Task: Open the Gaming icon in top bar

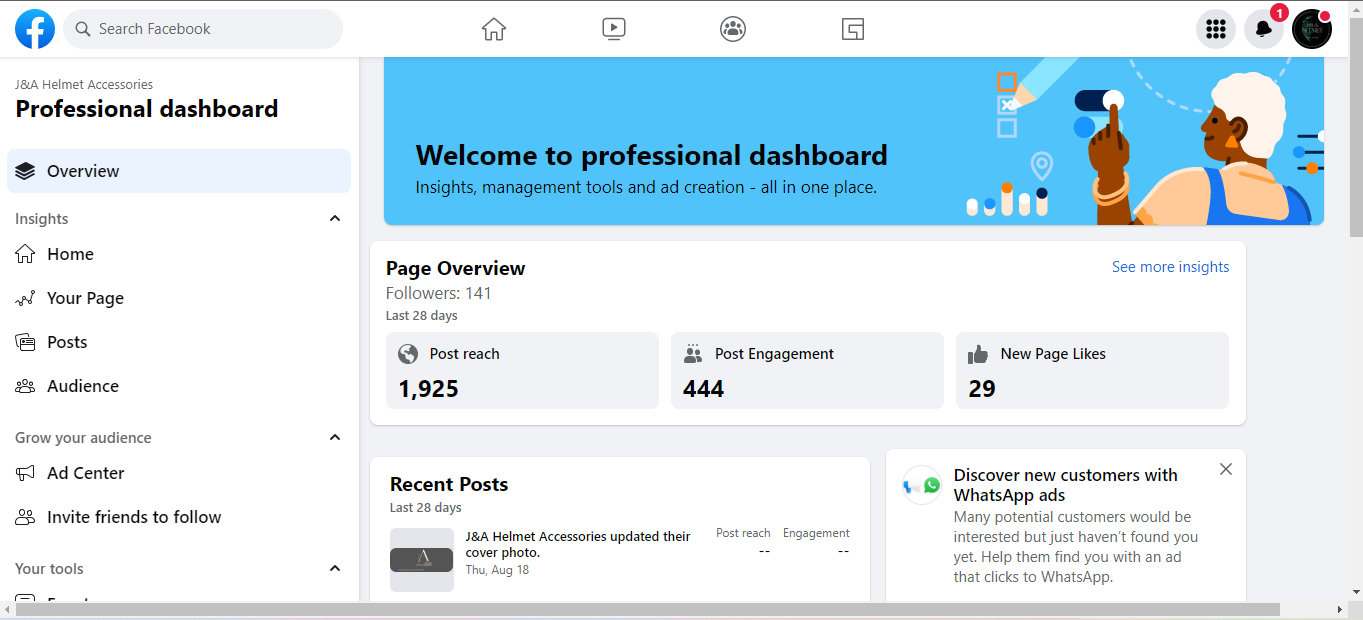Action: [853, 29]
